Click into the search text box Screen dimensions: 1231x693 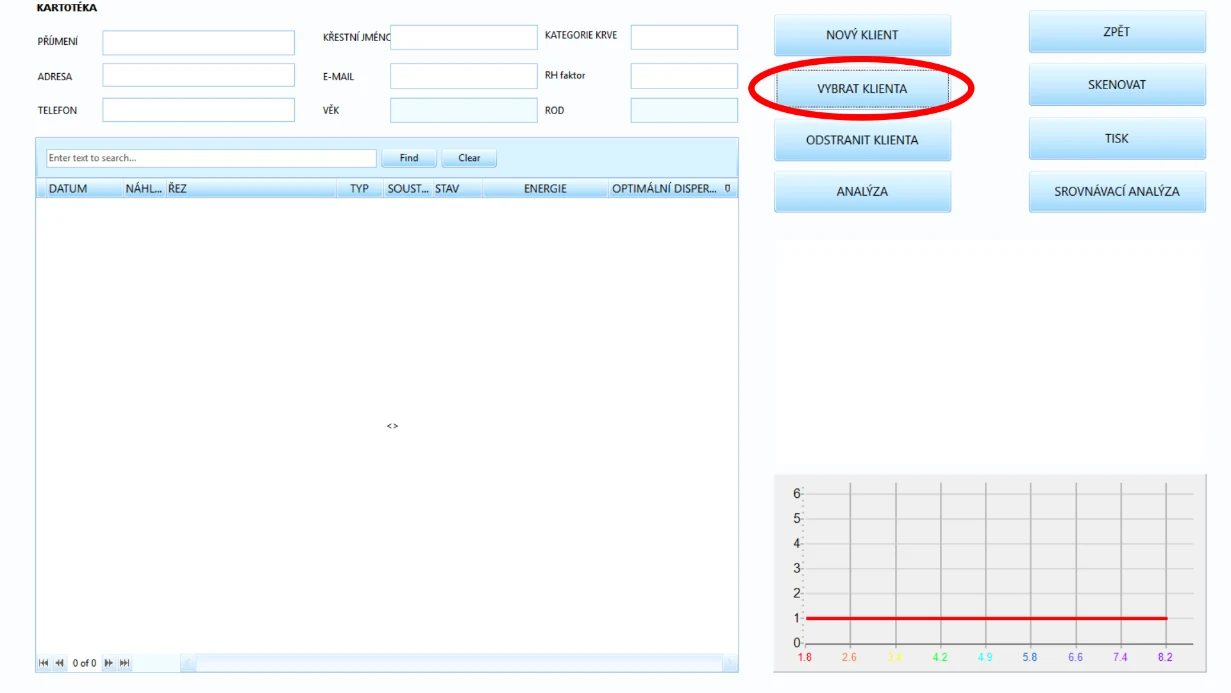[211, 158]
